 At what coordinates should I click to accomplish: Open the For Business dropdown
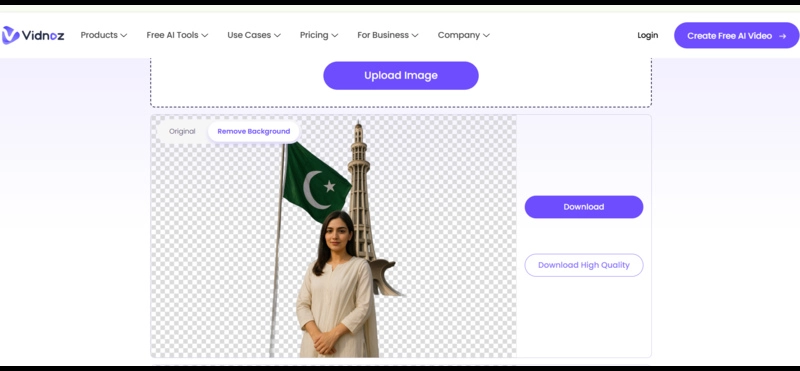tap(388, 35)
